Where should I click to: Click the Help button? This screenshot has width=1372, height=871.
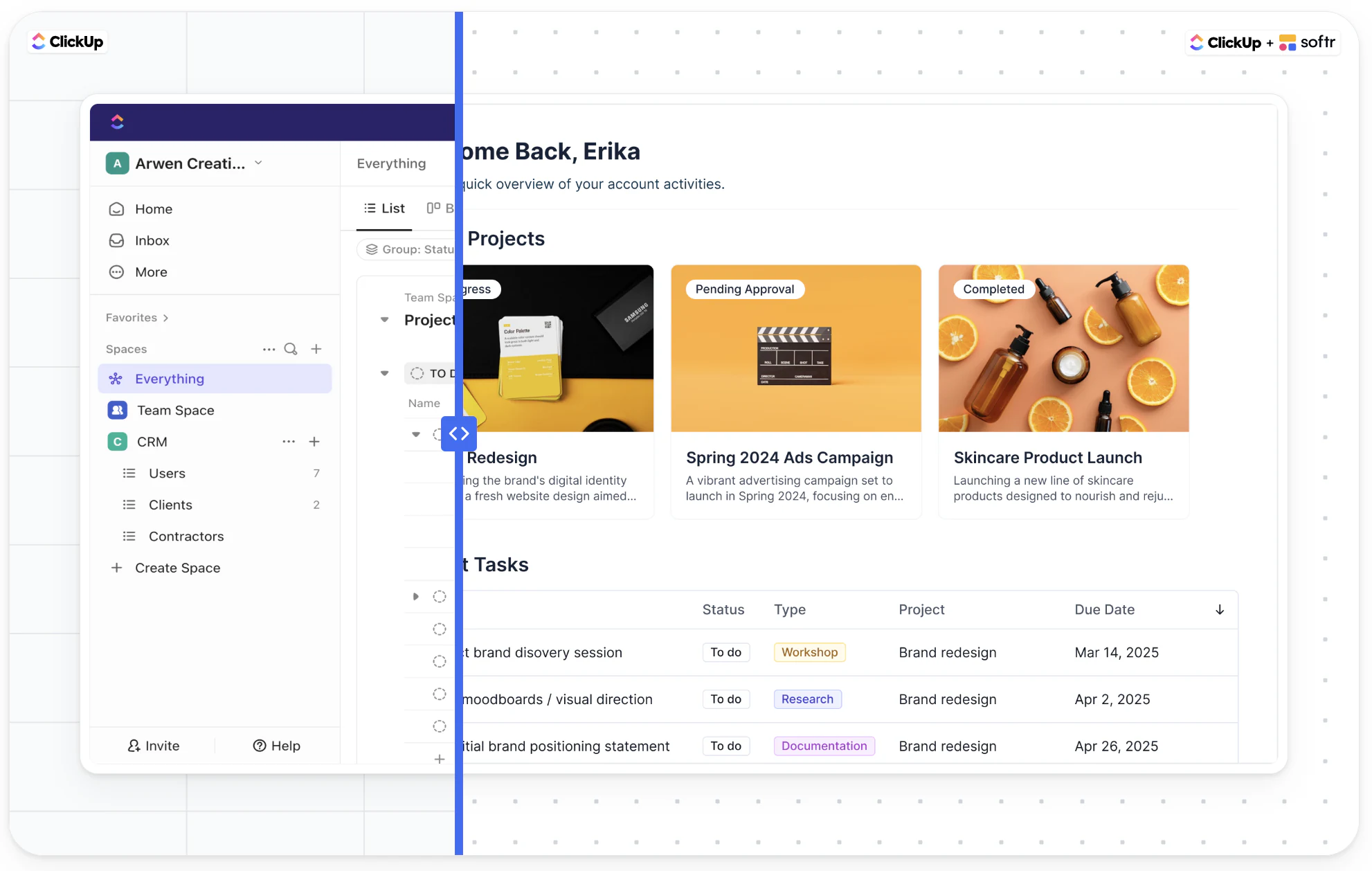coord(277,746)
